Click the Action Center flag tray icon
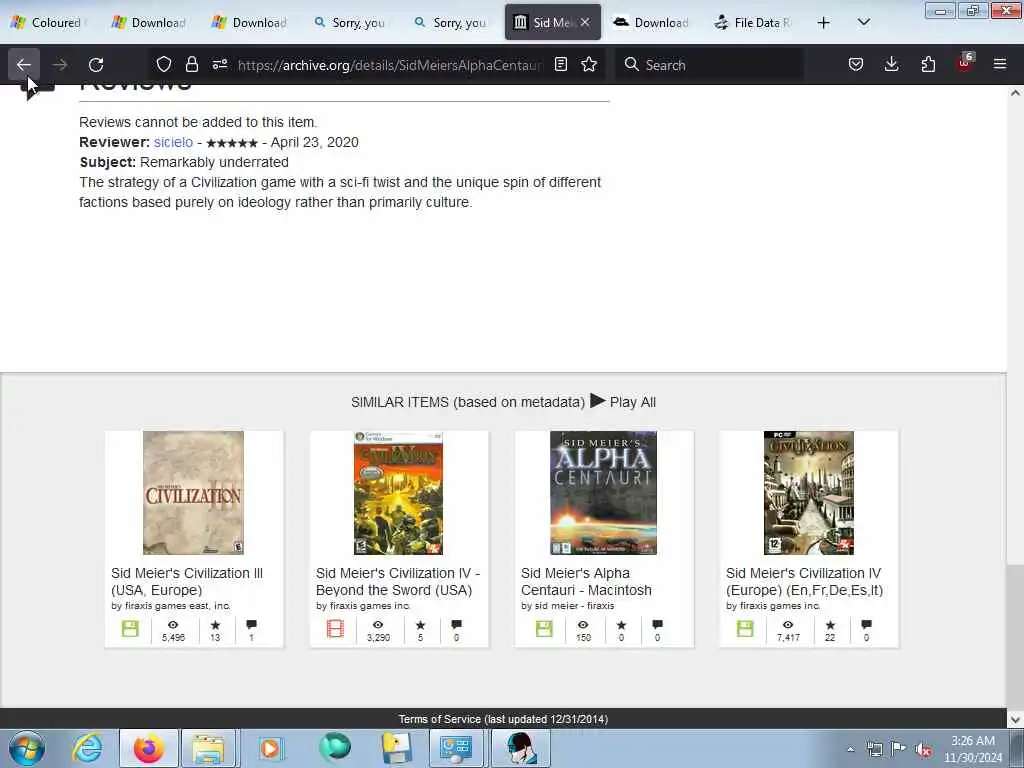This screenshot has height=768, width=1024. pyautogui.click(x=899, y=749)
